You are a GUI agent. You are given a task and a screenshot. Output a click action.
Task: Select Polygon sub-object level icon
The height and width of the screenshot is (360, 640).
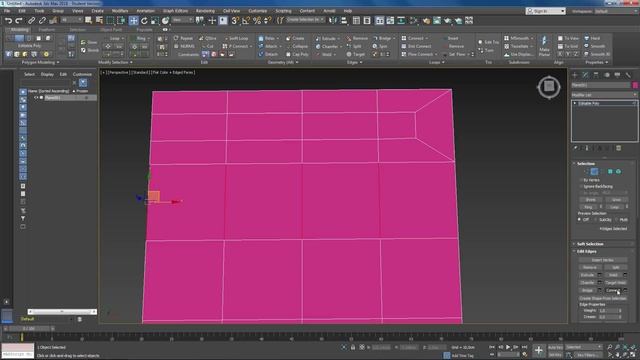610,172
